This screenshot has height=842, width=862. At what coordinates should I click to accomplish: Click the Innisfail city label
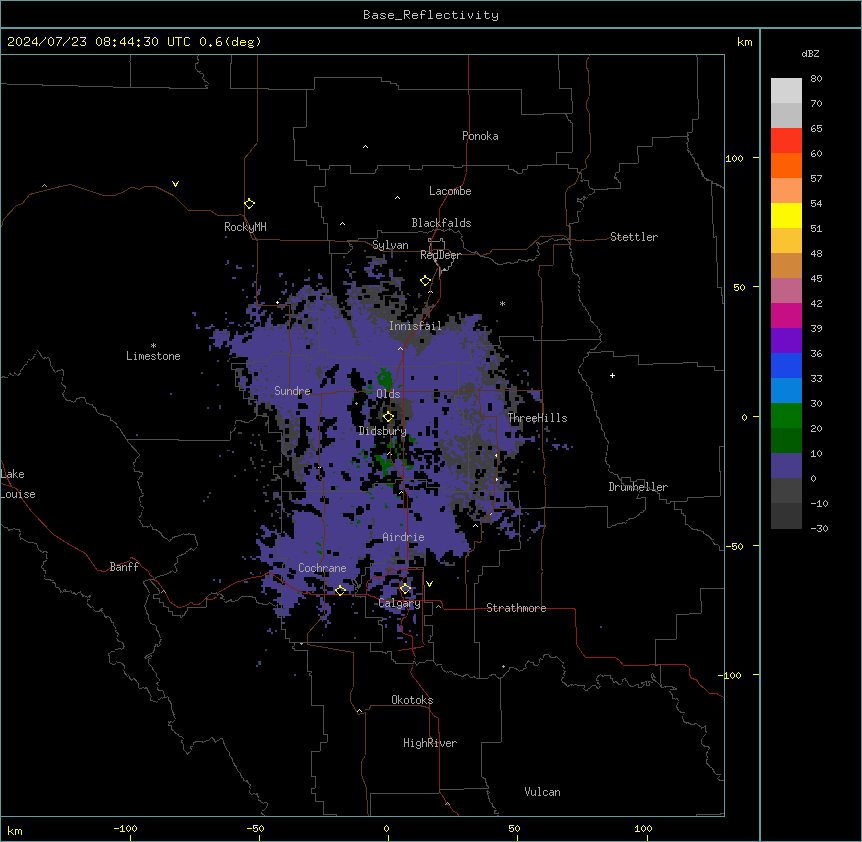pos(415,326)
